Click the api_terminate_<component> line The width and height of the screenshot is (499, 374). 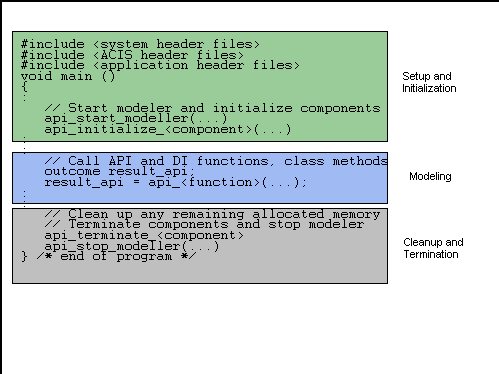coord(144,236)
